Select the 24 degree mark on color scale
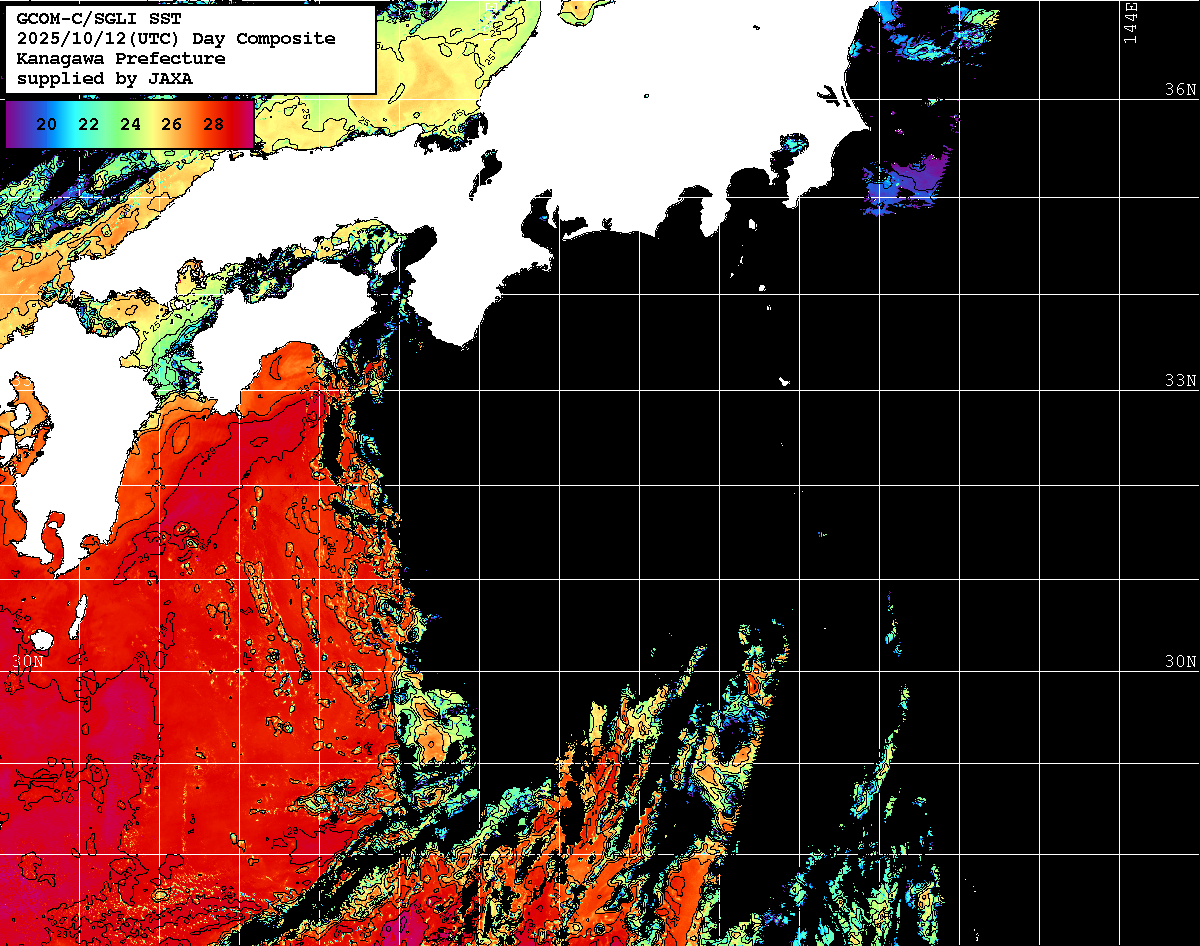Image resolution: width=1200 pixels, height=946 pixels. pyautogui.click(x=130, y=124)
